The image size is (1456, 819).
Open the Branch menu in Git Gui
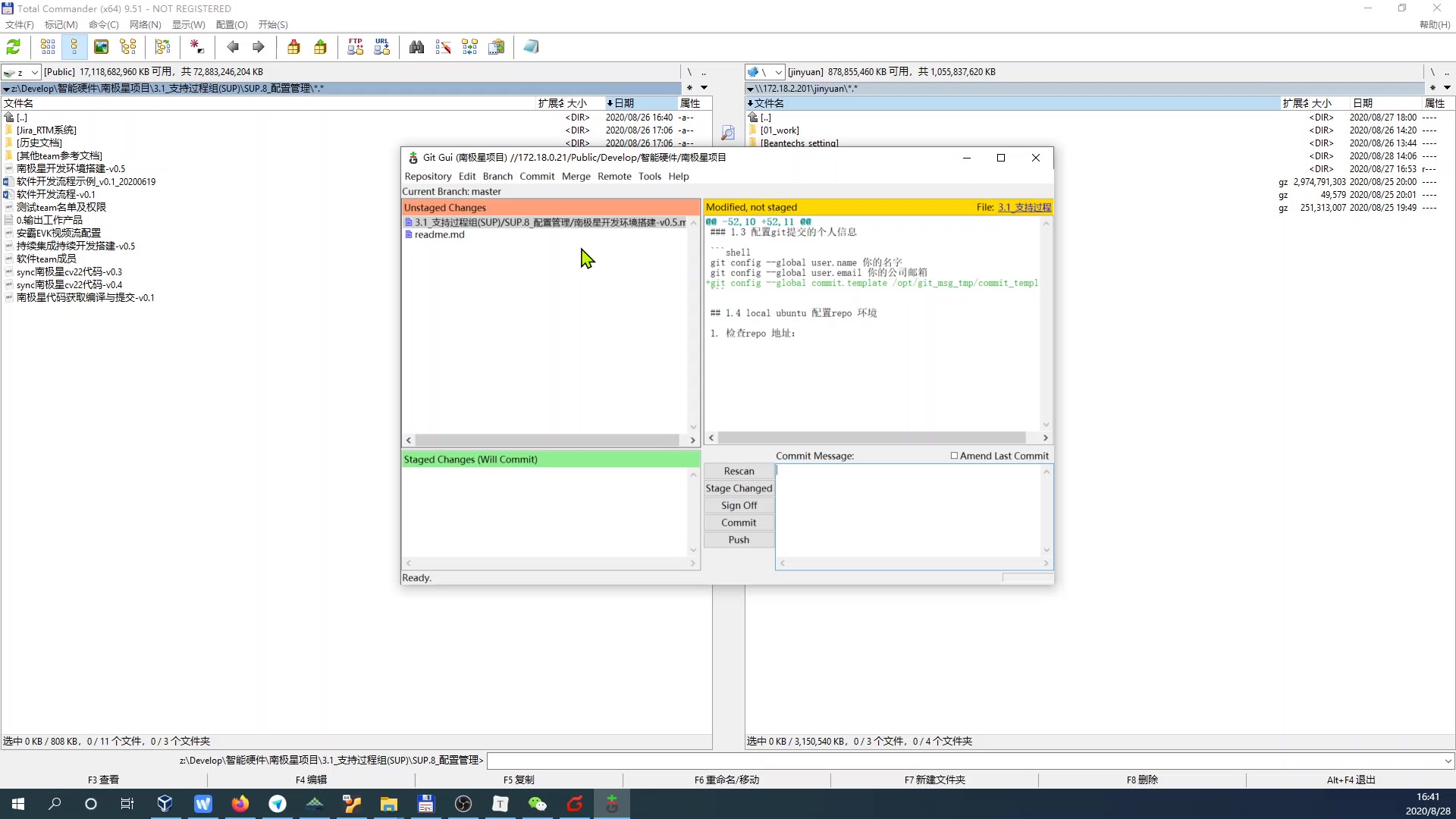tap(497, 175)
